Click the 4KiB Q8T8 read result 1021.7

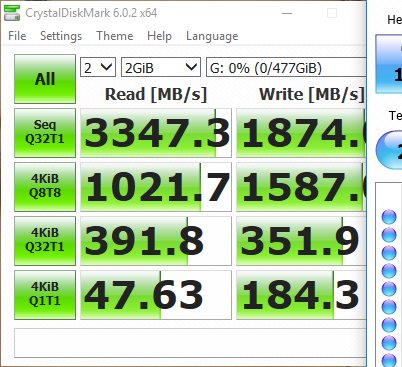156,187
